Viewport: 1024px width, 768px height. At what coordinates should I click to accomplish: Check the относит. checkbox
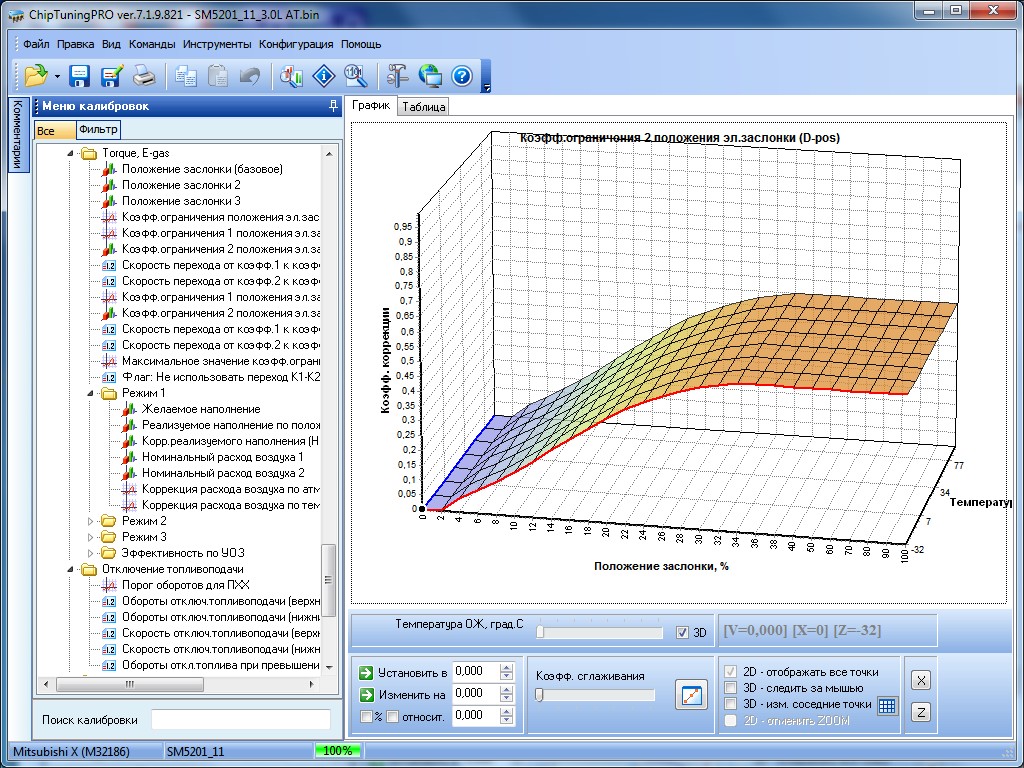(x=392, y=716)
